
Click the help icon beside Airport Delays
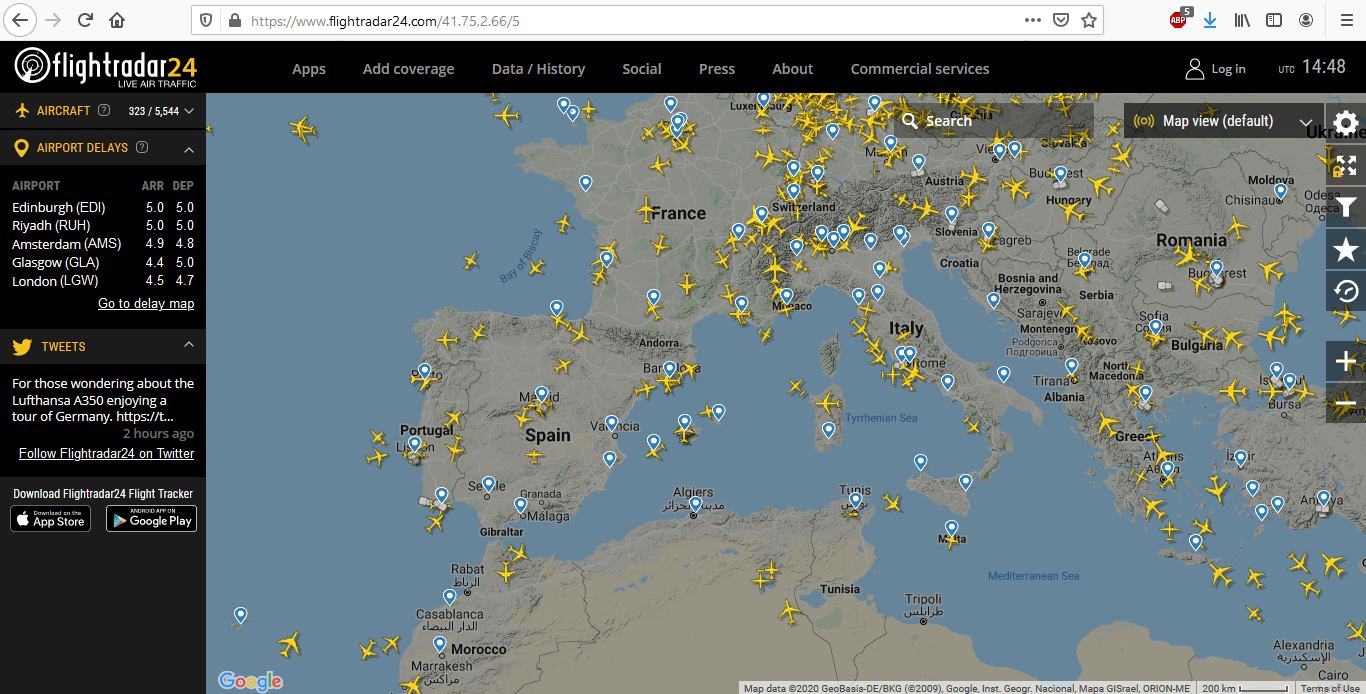[x=142, y=147]
